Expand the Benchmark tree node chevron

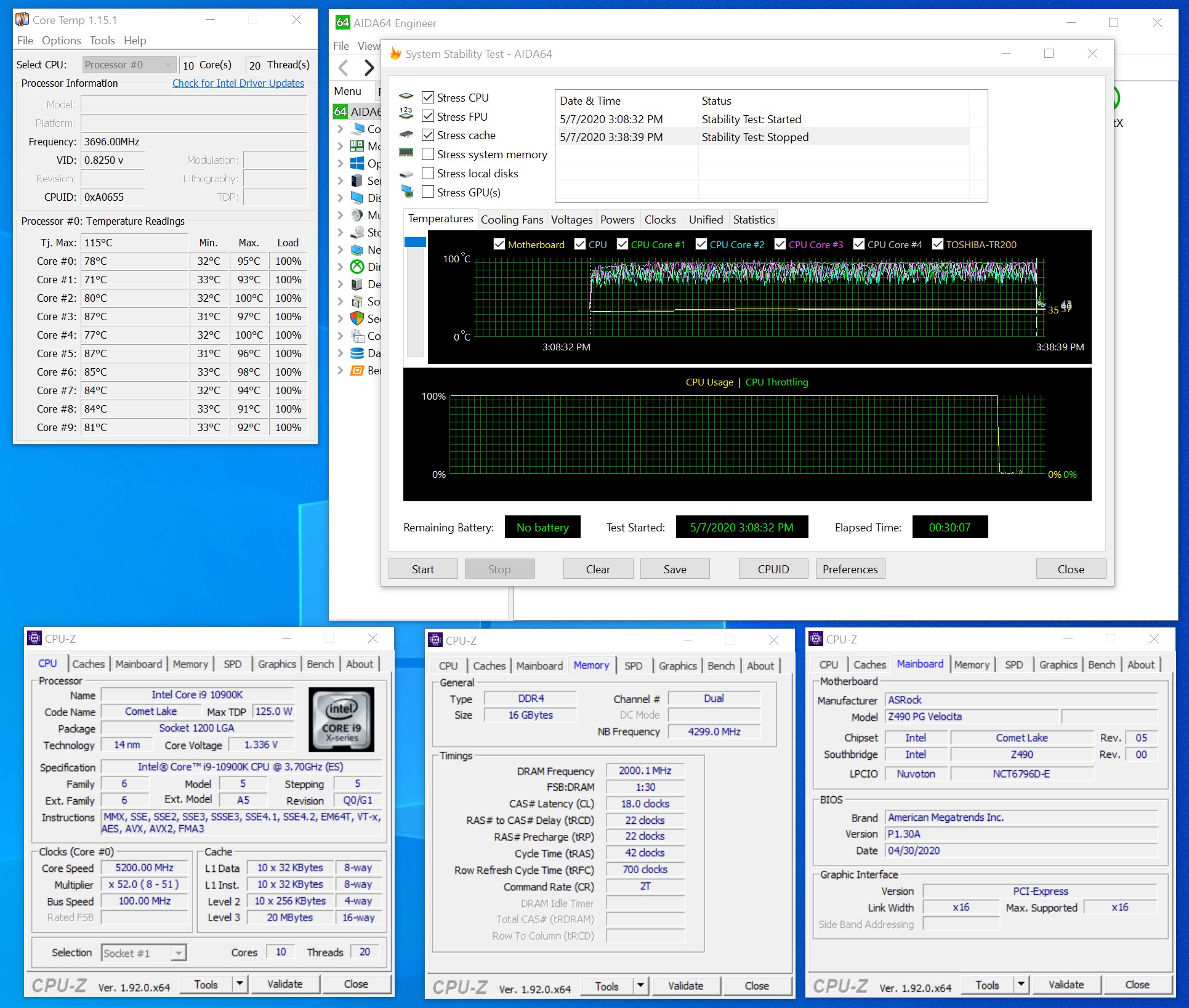(x=340, y=370)
